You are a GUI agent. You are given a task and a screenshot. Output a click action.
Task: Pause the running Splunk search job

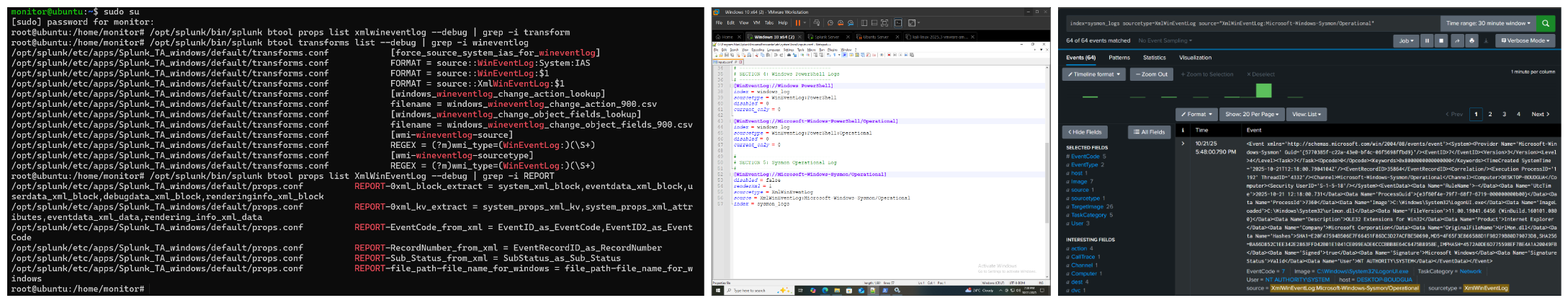[x=1426, y=41]
